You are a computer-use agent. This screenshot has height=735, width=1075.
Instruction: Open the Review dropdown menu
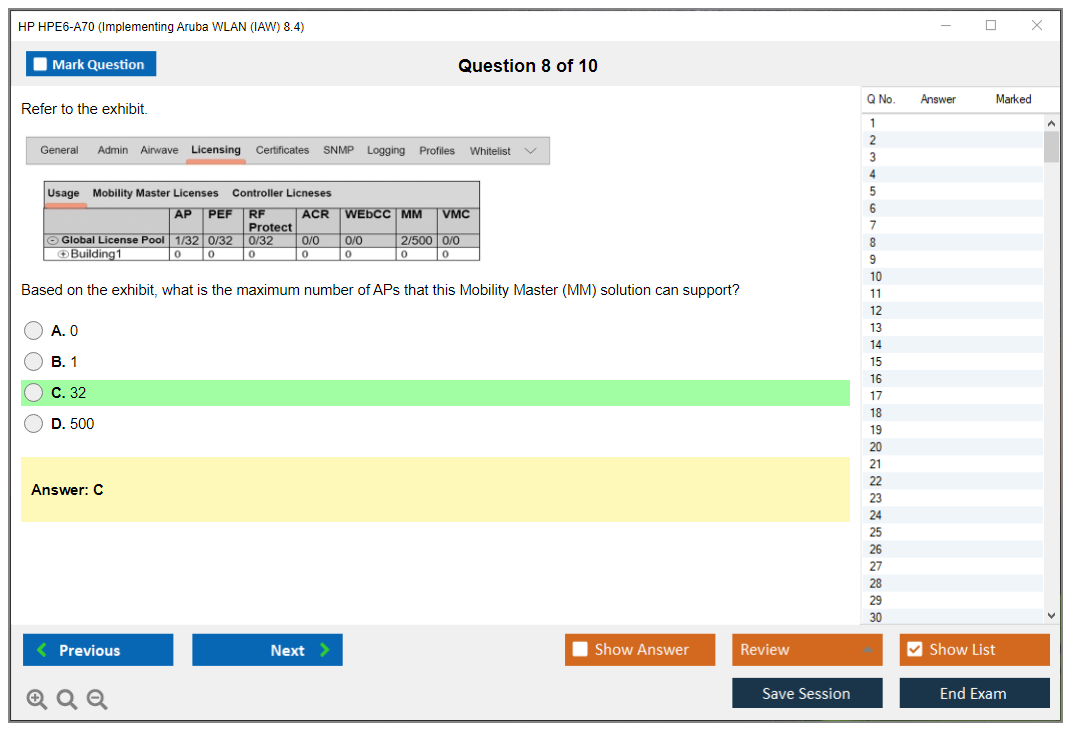807,650
